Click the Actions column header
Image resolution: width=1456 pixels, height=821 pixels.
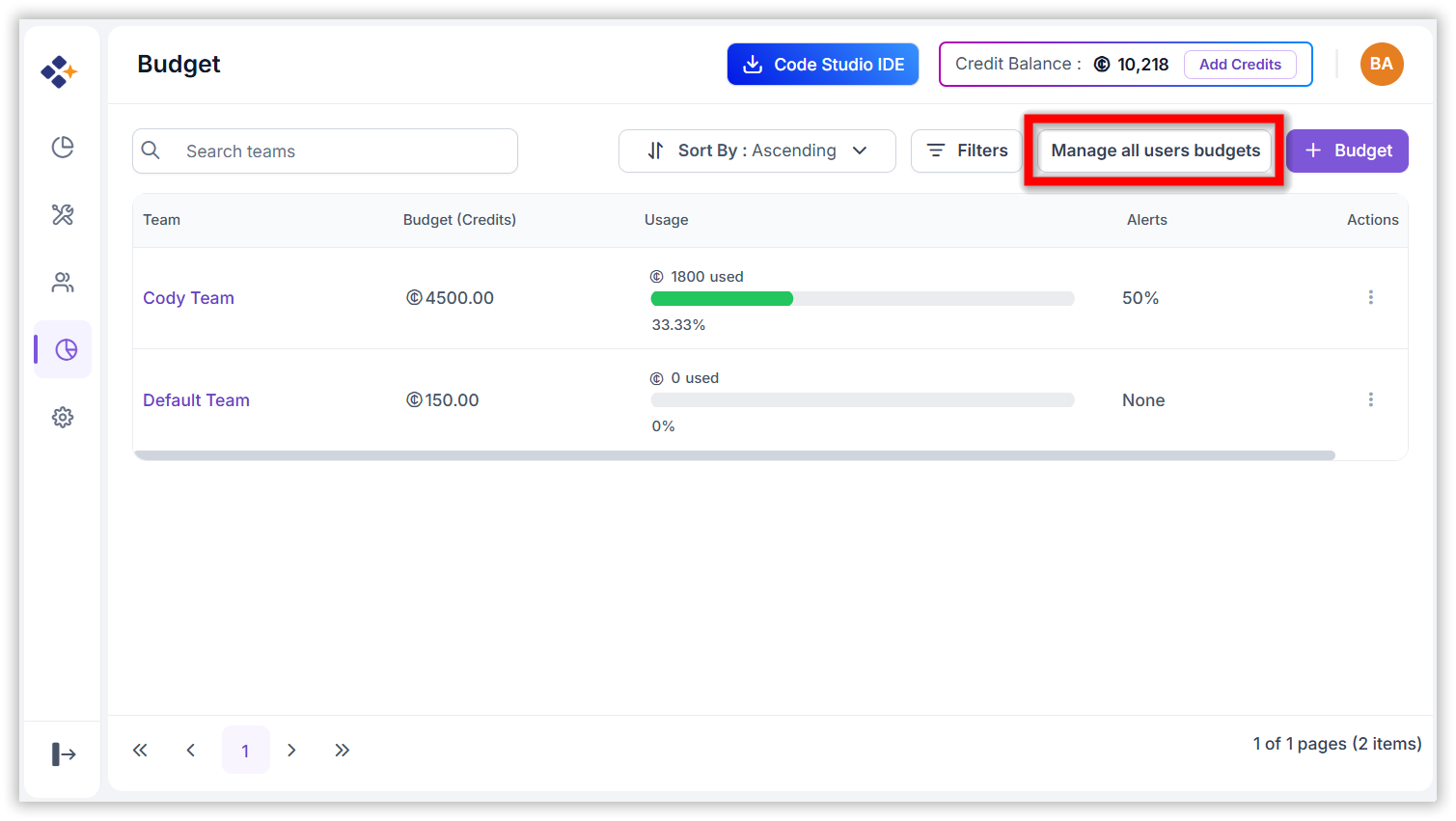pos(1373,220)
